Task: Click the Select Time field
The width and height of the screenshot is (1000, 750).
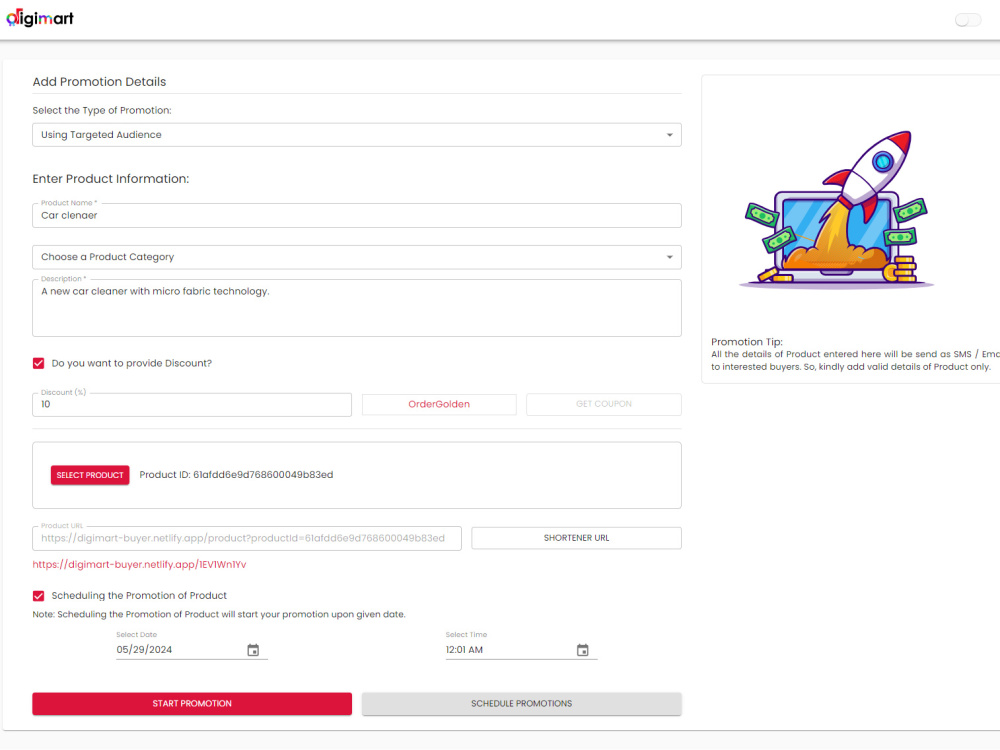Action: [x=521, y=650]
